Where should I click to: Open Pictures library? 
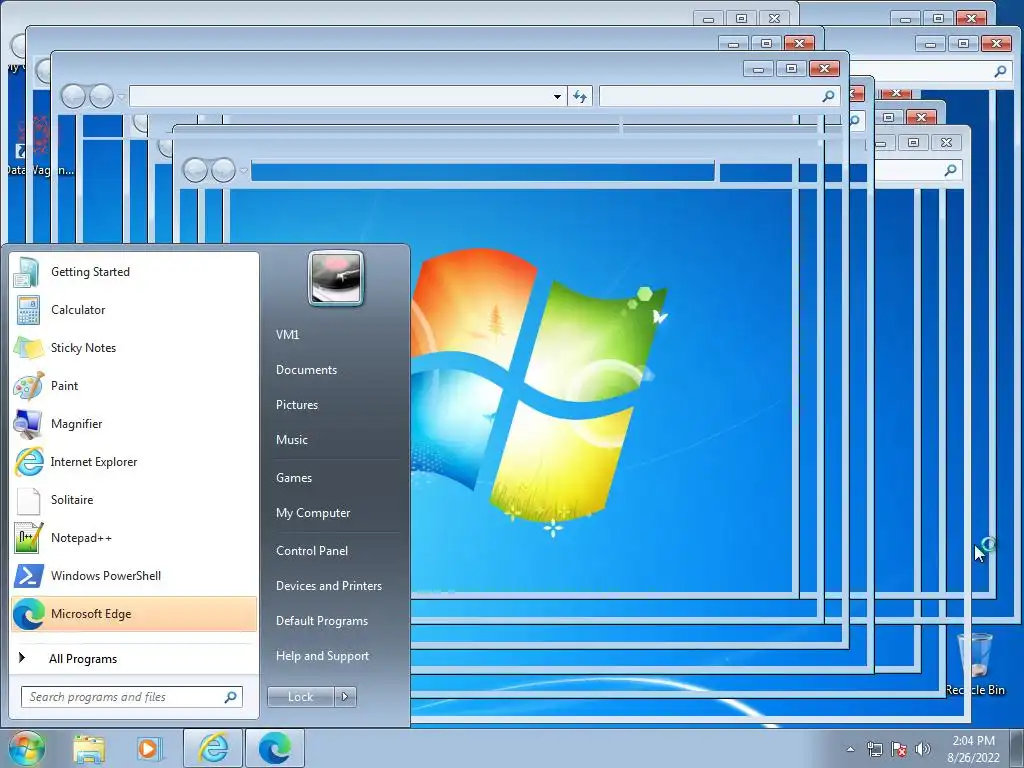point(297,405)
